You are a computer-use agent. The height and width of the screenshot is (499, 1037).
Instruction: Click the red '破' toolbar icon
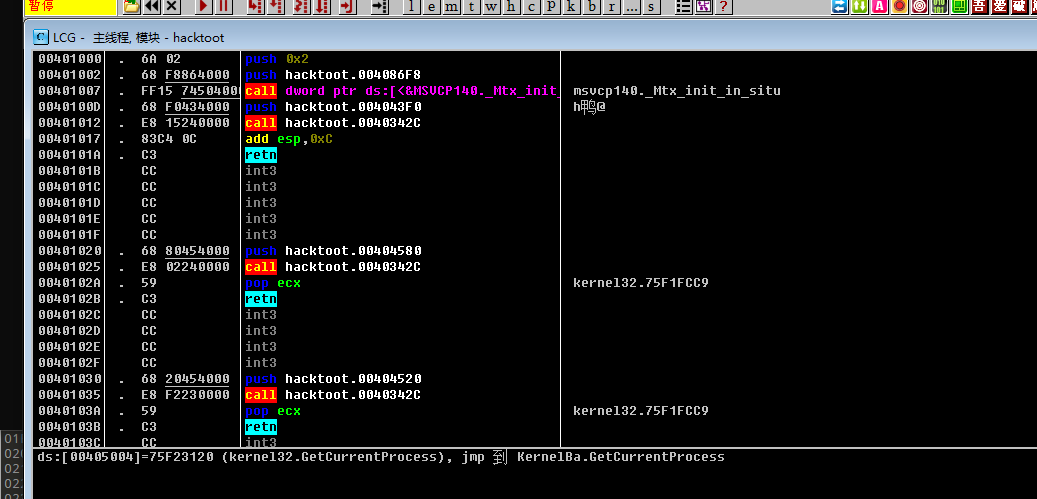pyautogui.click(x=1019, y=7)
